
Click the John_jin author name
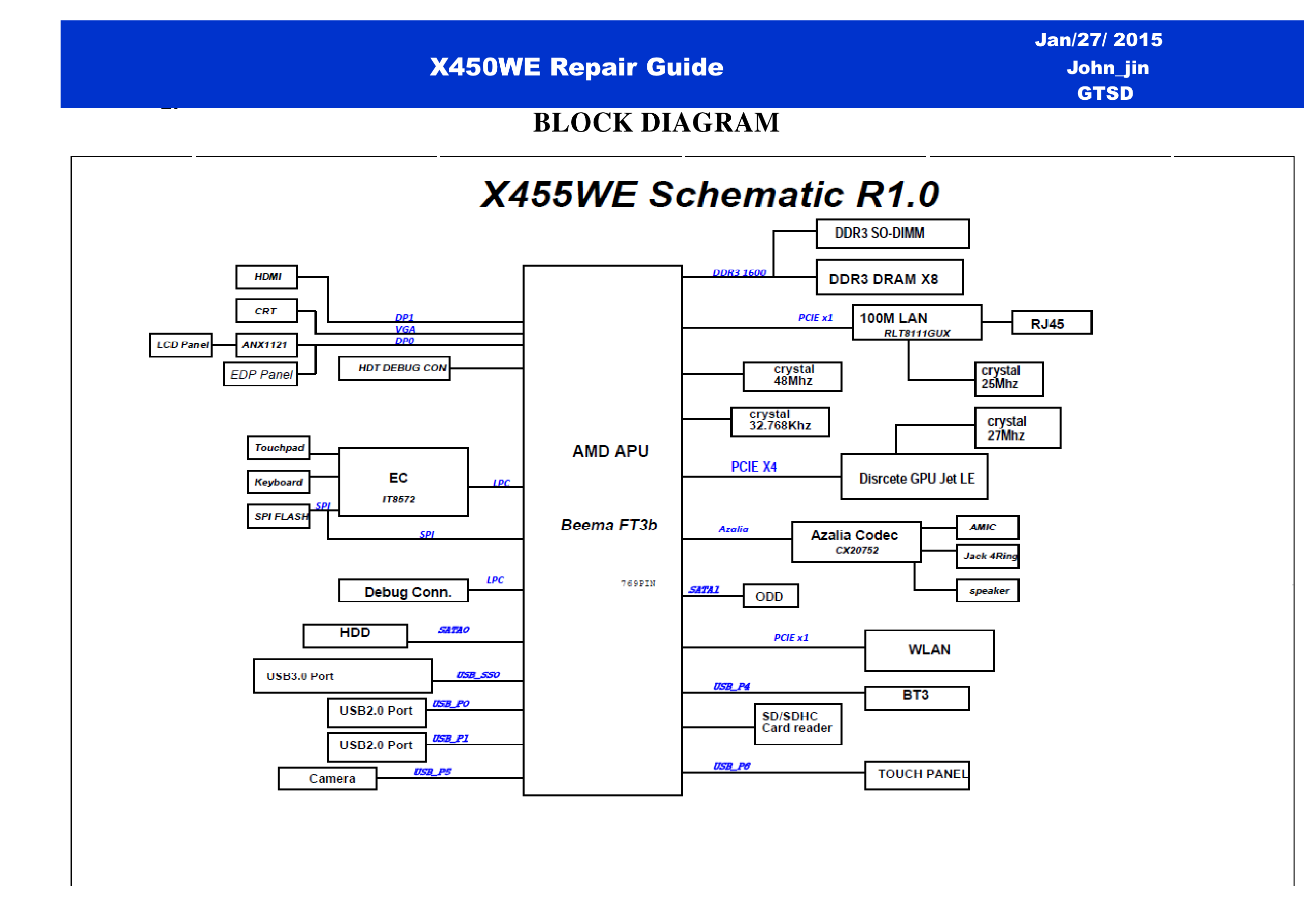pos(1107,68)
